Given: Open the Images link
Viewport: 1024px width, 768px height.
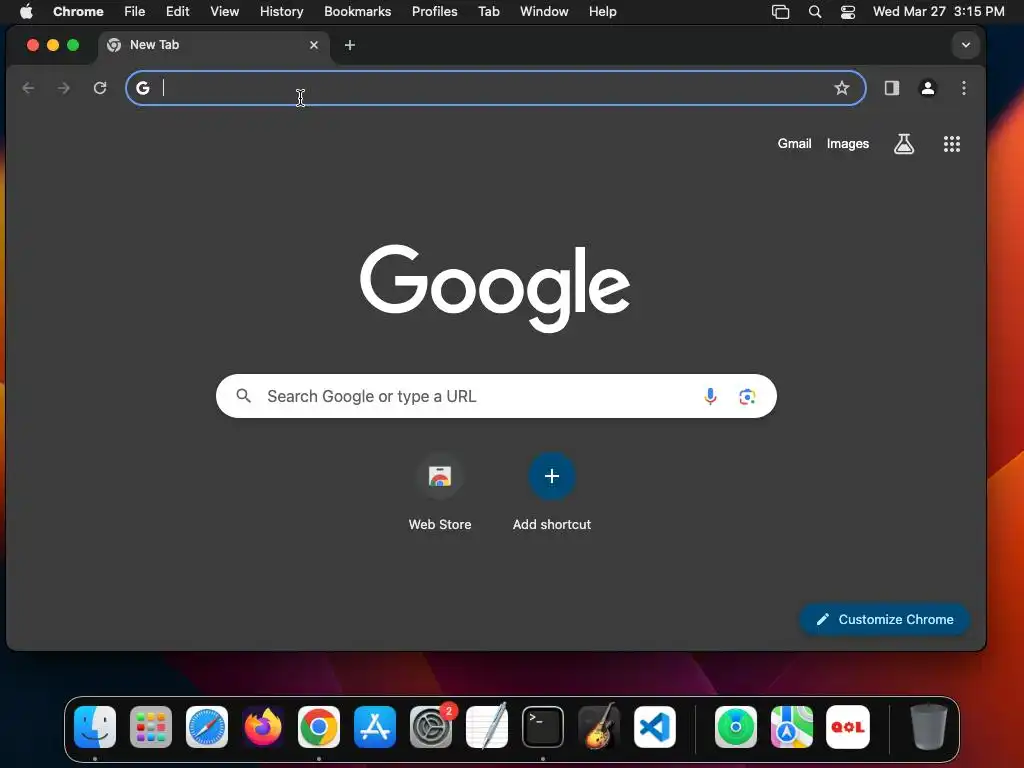Looking at the screenshot, I should pos(848,144).
